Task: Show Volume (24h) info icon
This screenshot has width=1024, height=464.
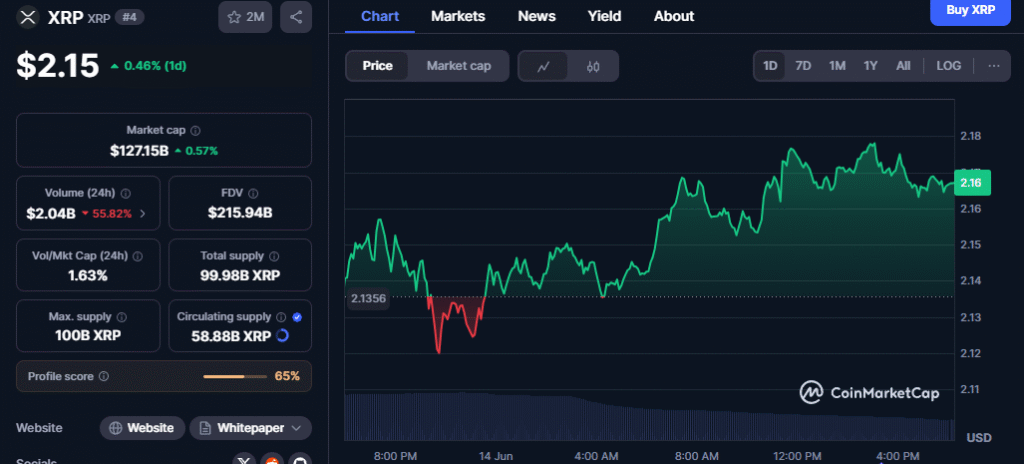Action: [x=125, y=193]
